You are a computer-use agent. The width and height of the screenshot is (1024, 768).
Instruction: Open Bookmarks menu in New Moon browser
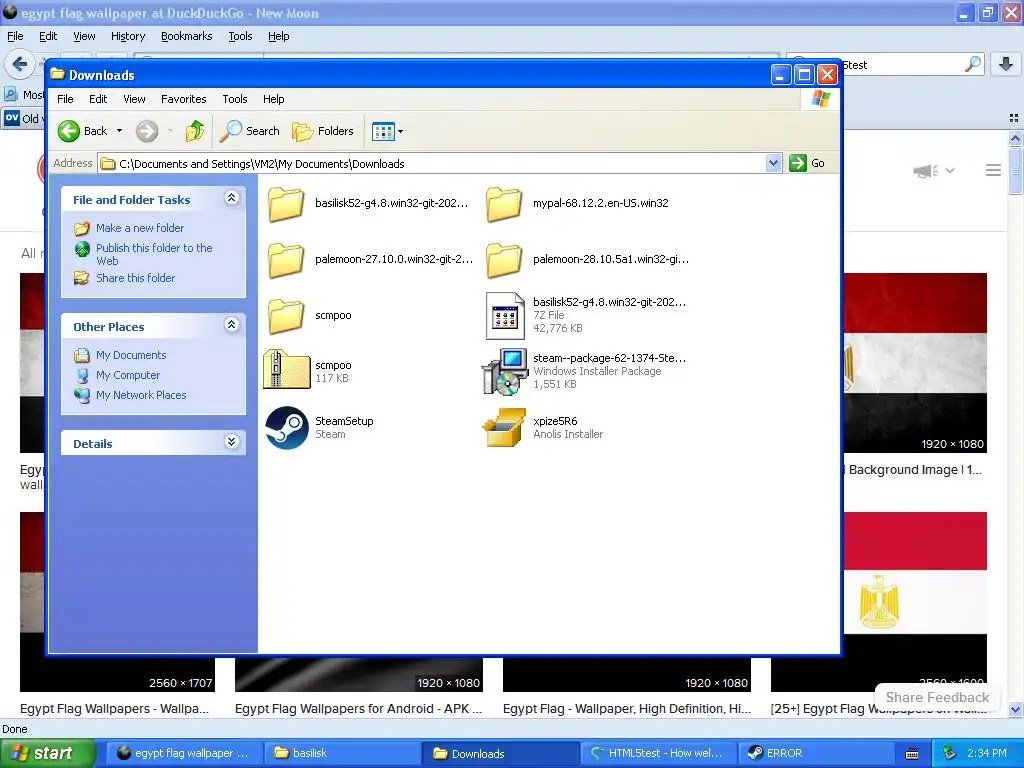[x=186, y=37]
